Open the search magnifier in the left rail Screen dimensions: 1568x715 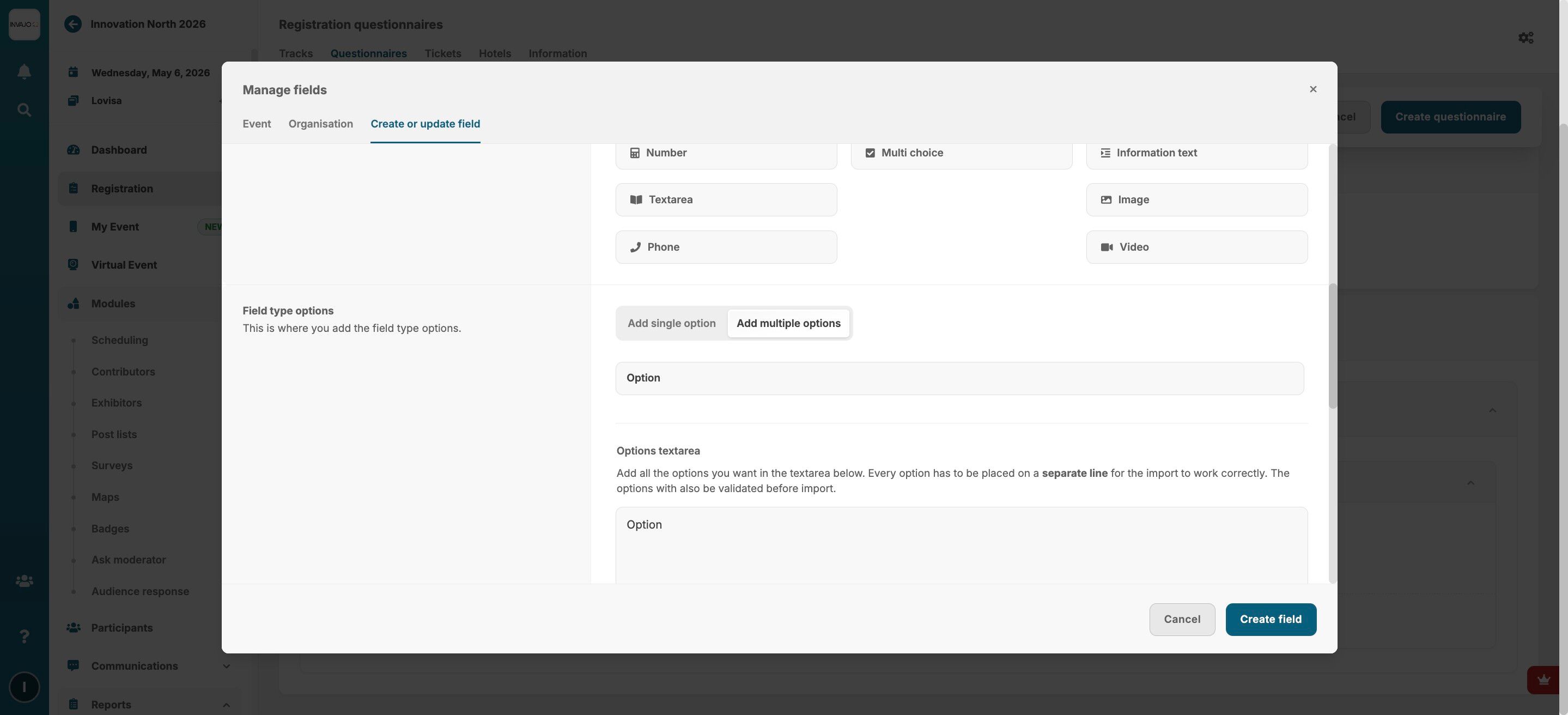point(25,110)
